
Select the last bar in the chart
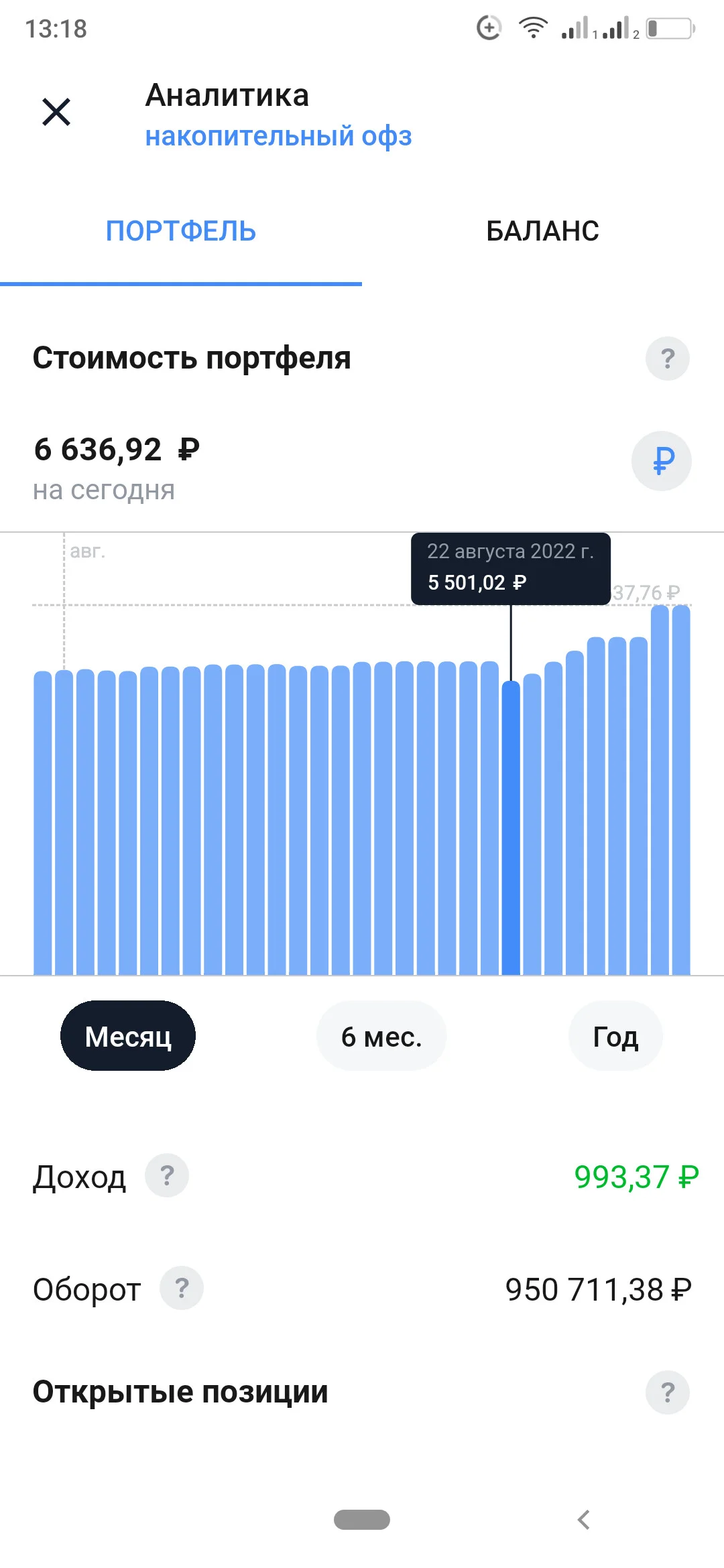click(681, 789)
